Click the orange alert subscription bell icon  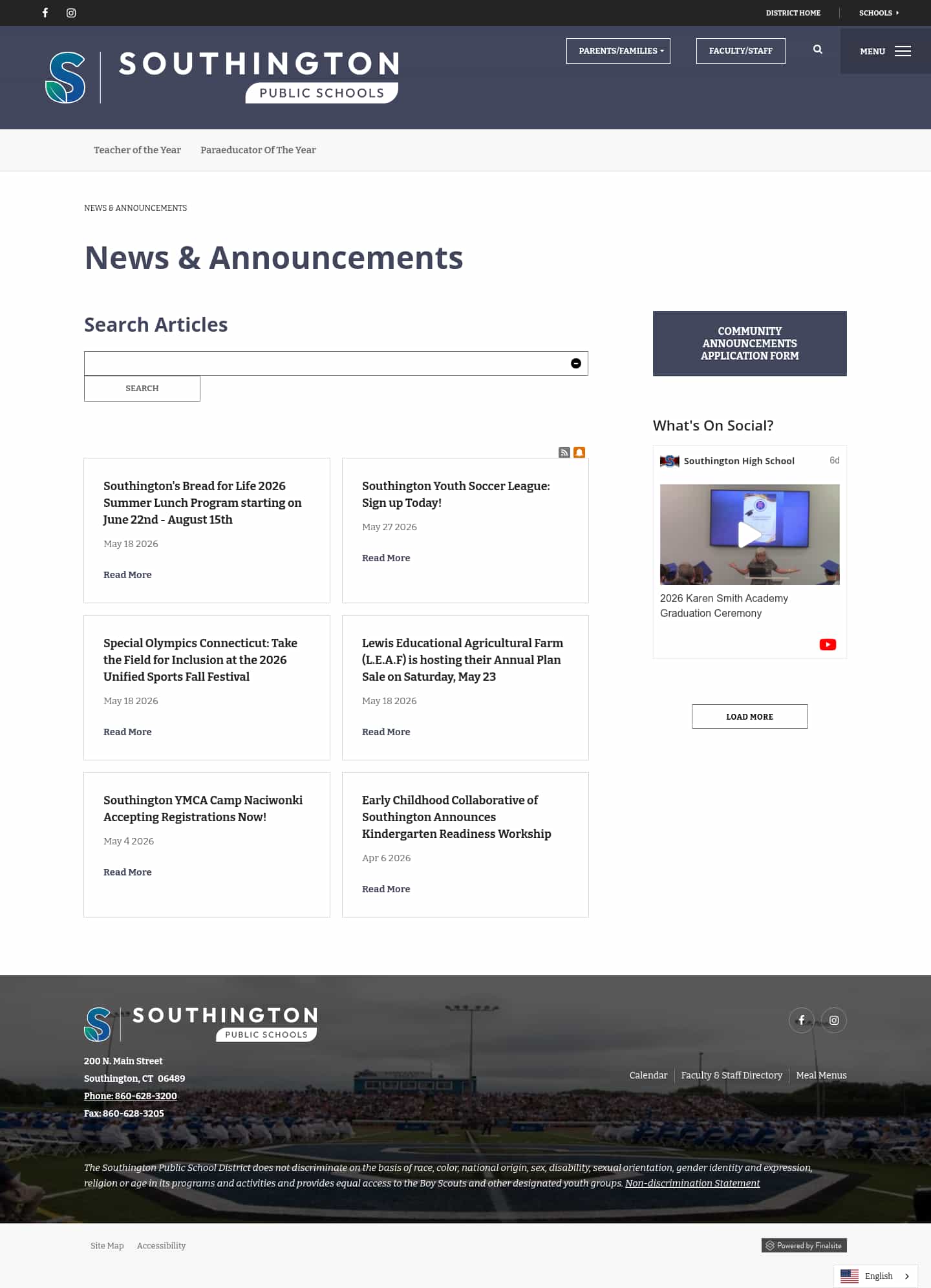(x=579, y=453)
